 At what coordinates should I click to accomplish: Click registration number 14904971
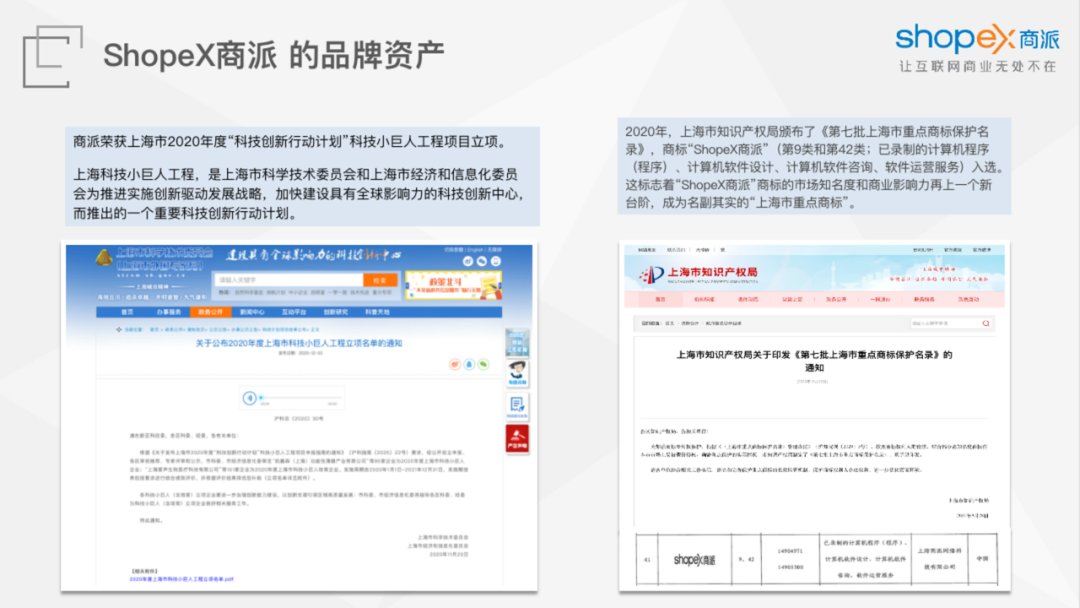[x=790, y=551]
